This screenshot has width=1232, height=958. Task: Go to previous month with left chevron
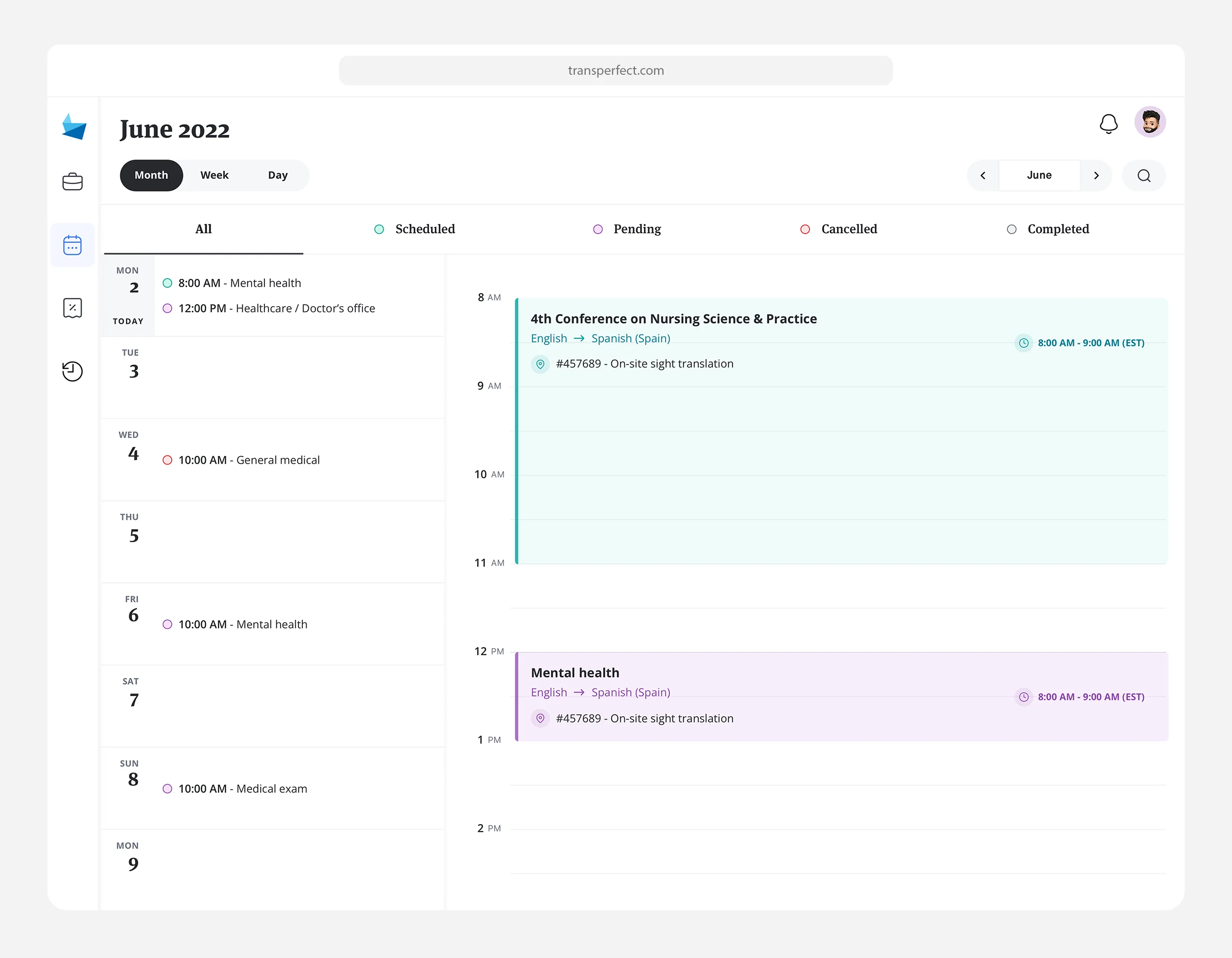pyautogui.click(x=983, y=176)
